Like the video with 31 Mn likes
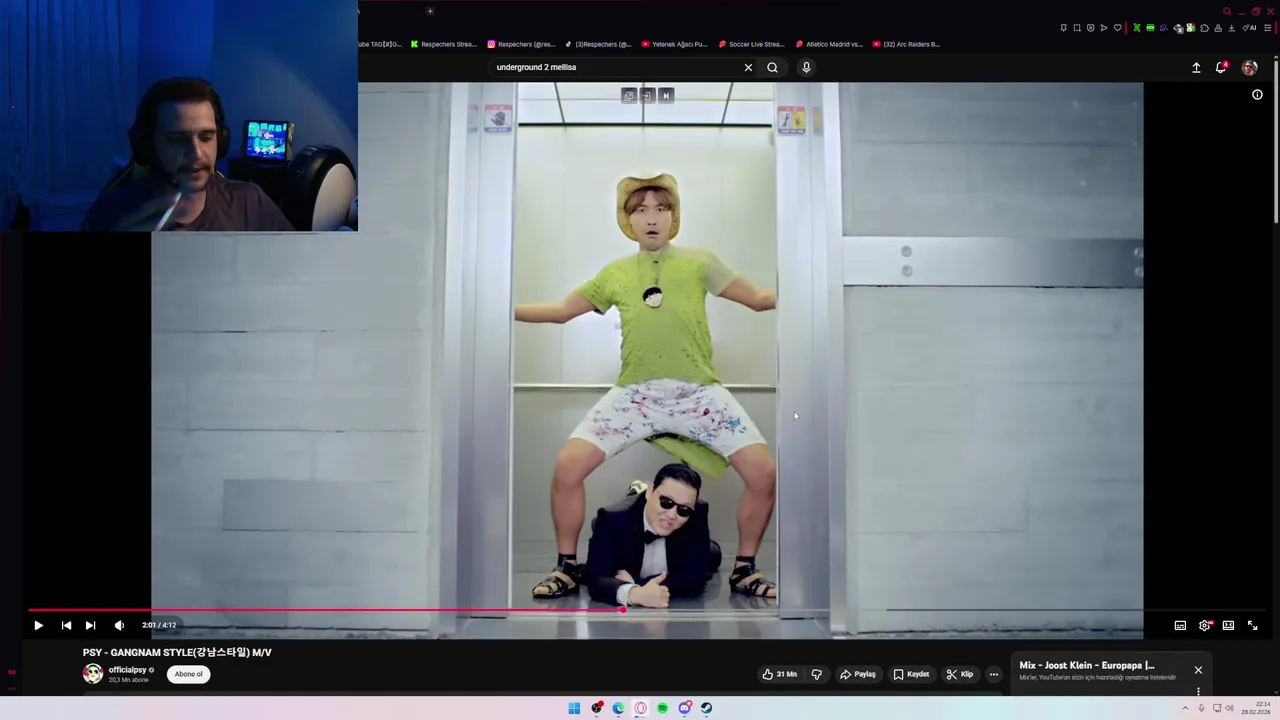This screenshot has height=720, width=1280. (x=779, y=674)
